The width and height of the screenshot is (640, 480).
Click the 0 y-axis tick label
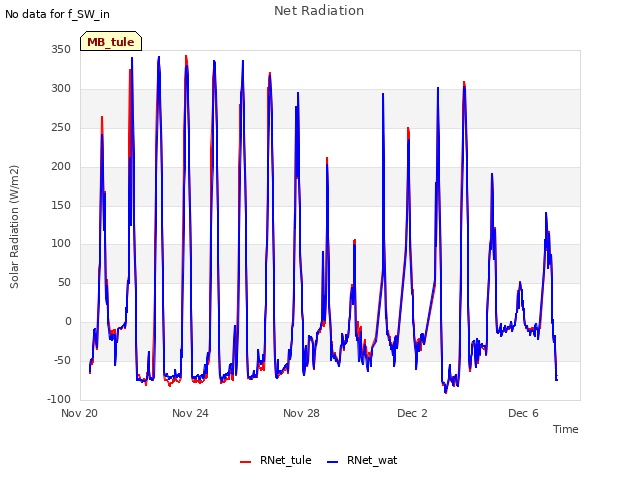coord(68,322)
